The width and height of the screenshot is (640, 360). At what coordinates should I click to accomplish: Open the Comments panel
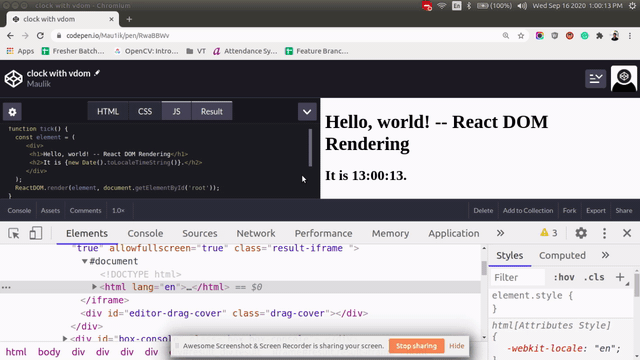[x=85, y=211]
